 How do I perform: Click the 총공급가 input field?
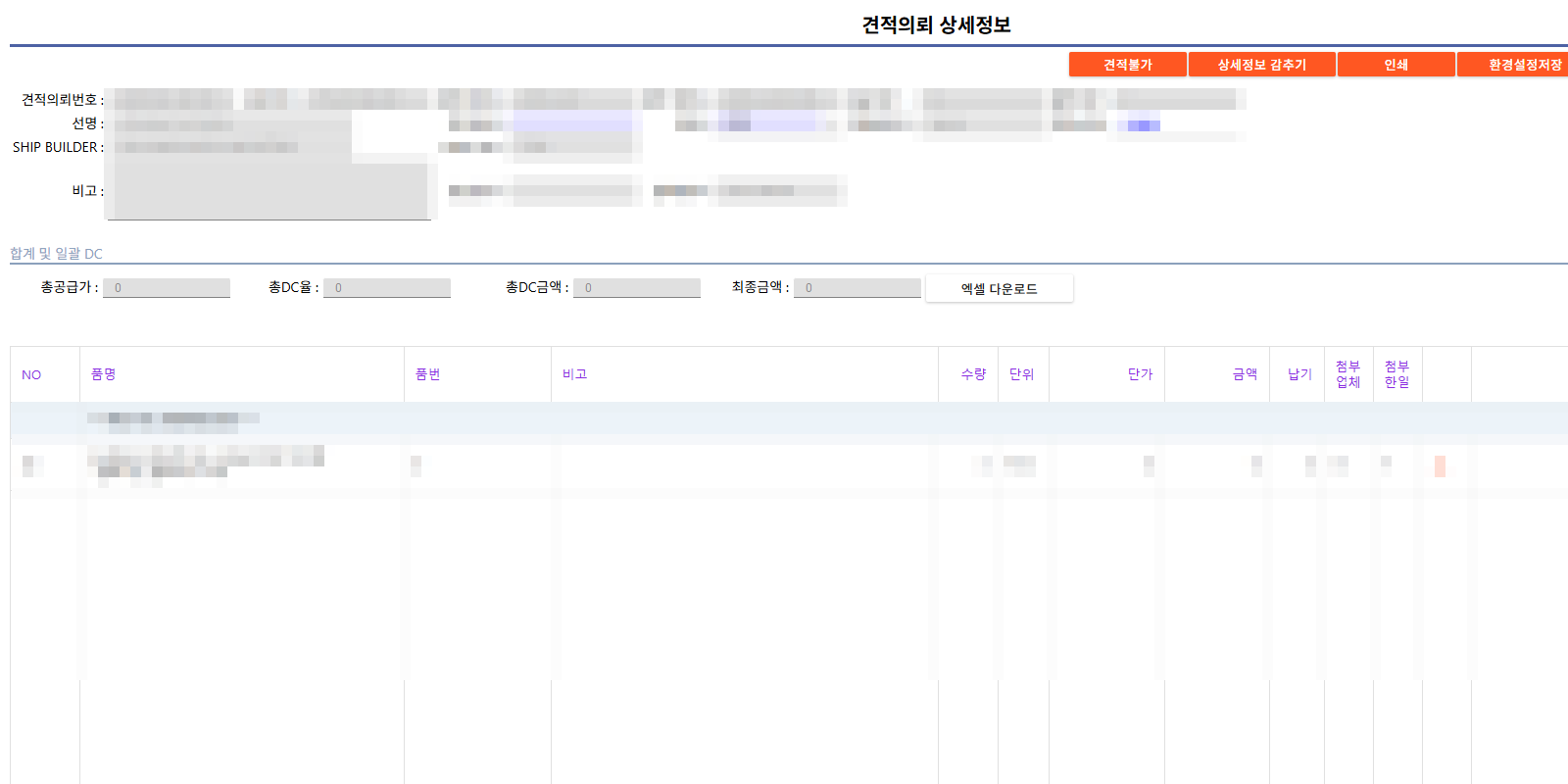tap(167, 288)
